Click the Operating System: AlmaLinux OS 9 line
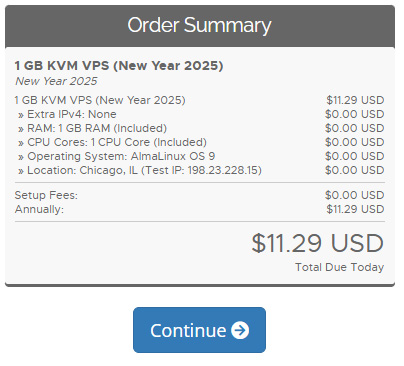404x366 pixels. tap(117, 156)
